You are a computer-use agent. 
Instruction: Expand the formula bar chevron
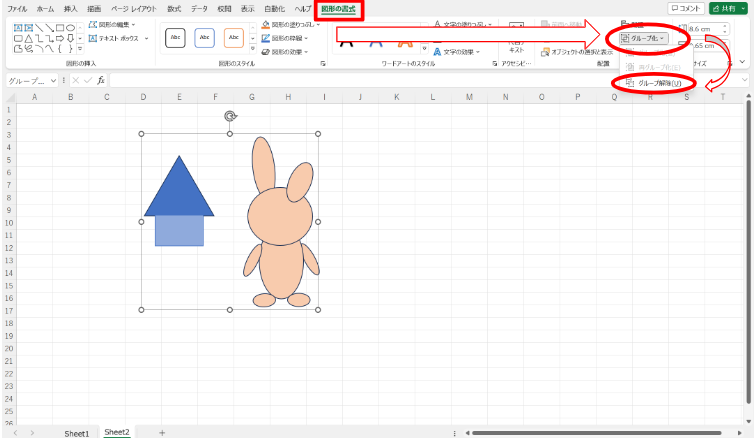745,80
